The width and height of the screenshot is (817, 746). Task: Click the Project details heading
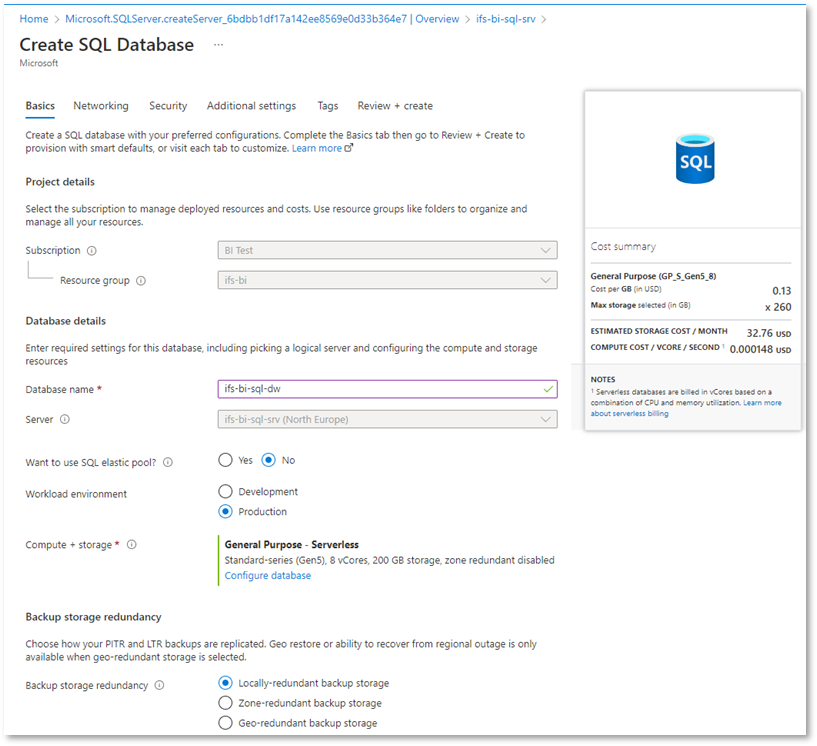click(60, 182)
